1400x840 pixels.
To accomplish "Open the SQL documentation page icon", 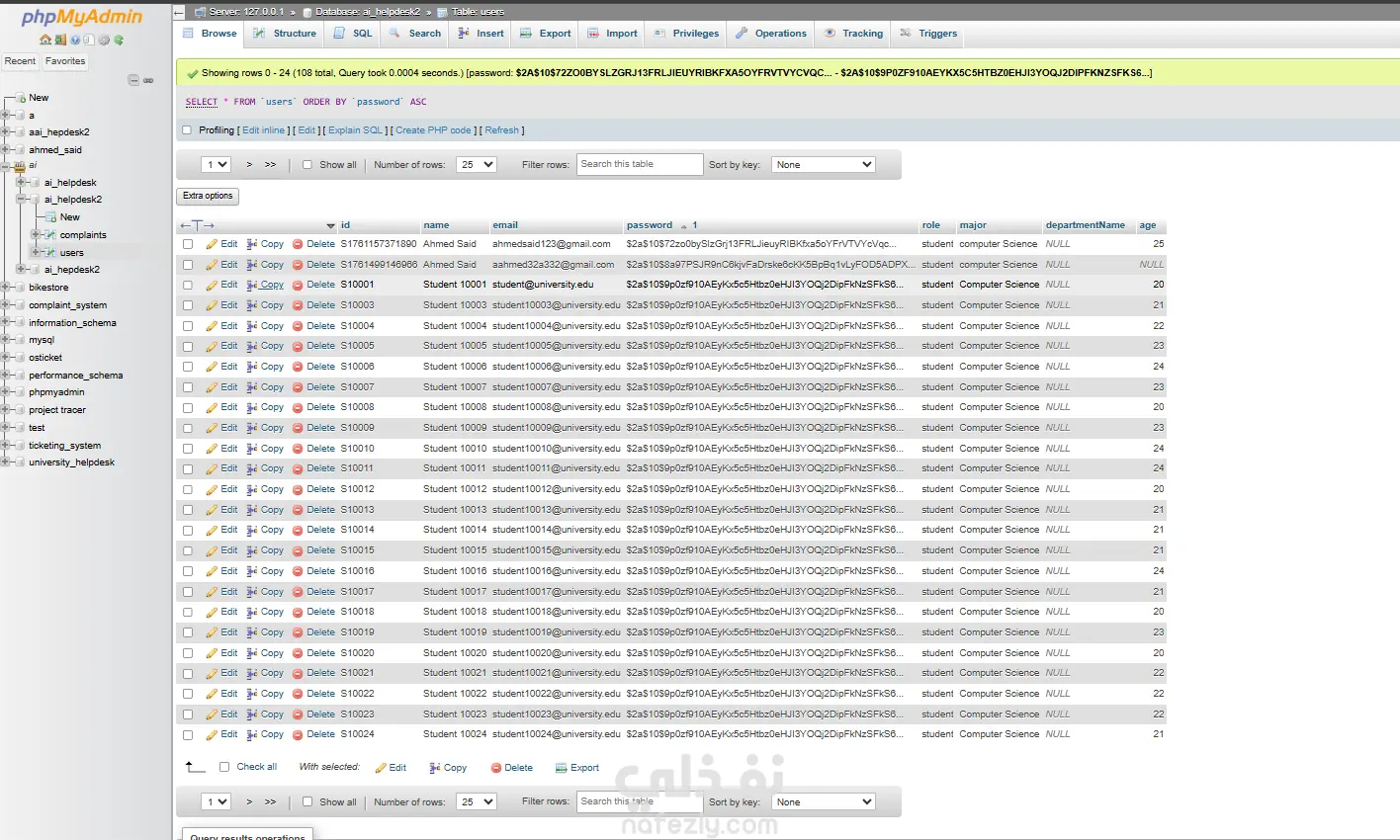I will coord(89,41).
